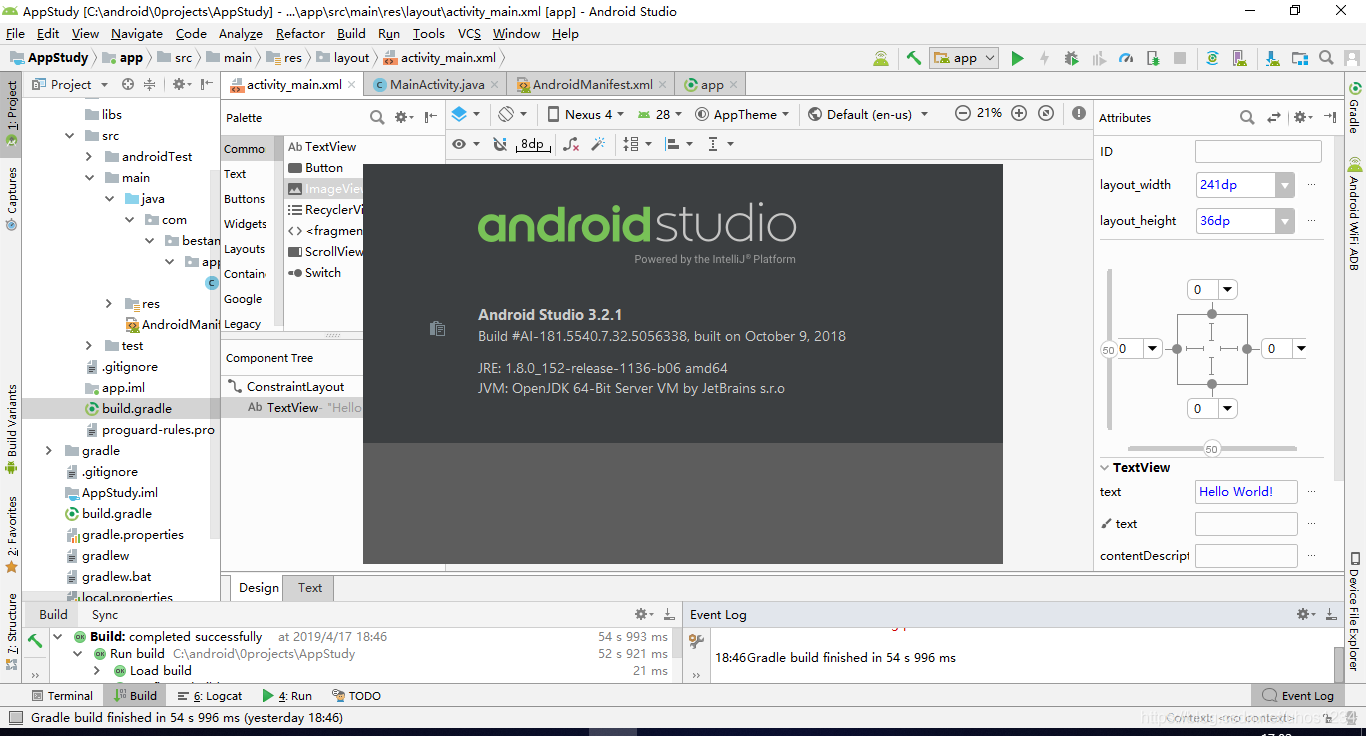Open the VCS menu

tap(469, 33)
